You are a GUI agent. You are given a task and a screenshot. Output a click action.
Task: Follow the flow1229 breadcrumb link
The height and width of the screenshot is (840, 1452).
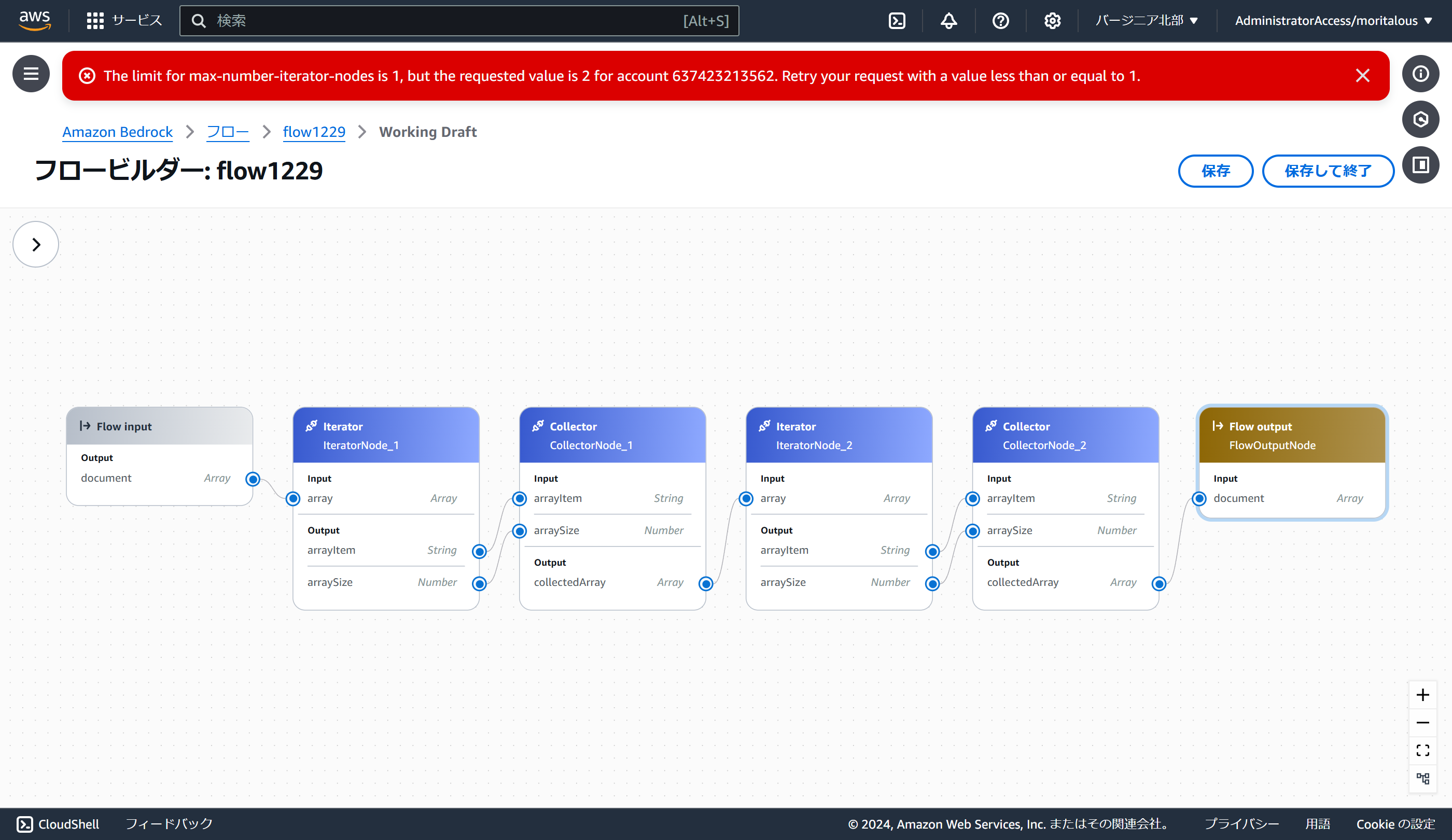[x=313, y=132]
